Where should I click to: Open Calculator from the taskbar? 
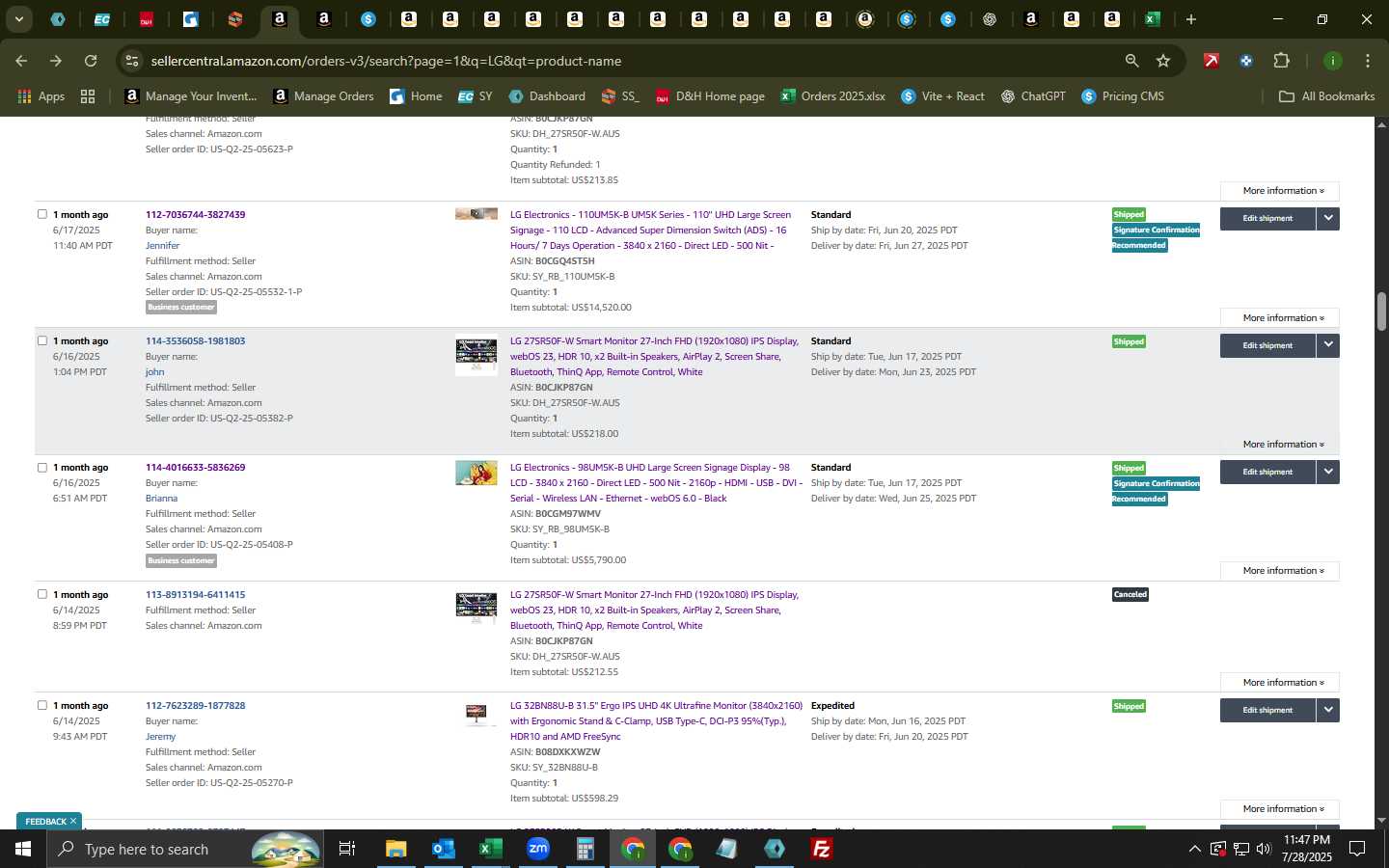586,849
